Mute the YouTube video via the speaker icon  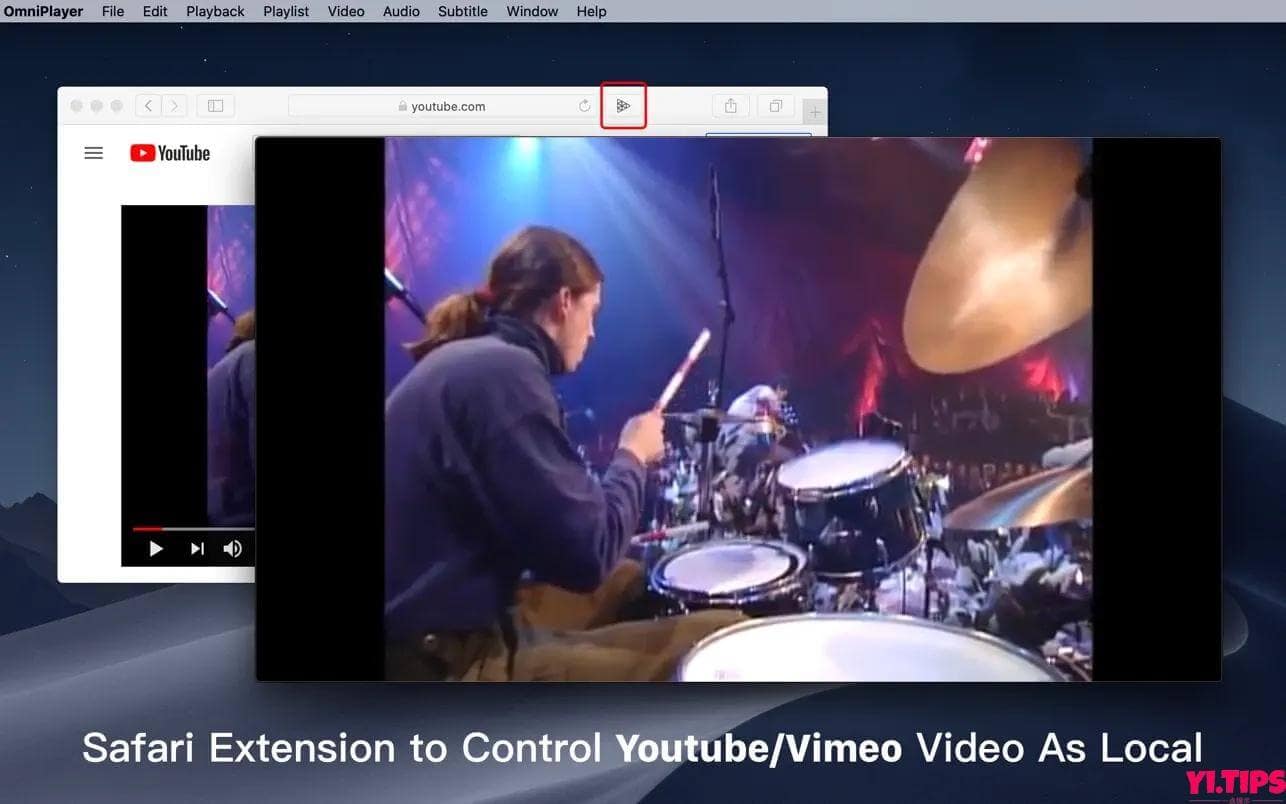[233, 548]
